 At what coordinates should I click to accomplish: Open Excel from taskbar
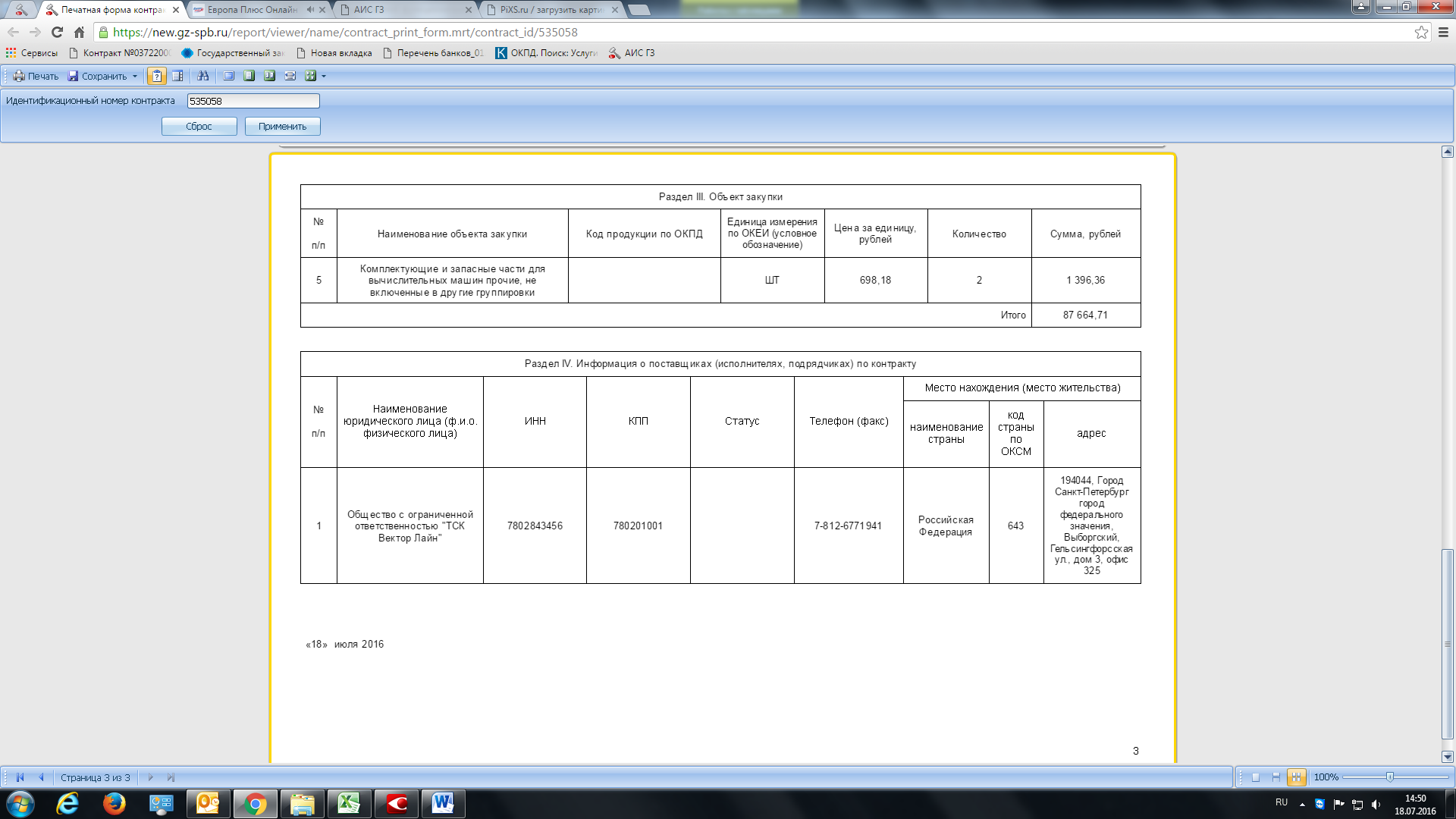(x=349, y=804)
